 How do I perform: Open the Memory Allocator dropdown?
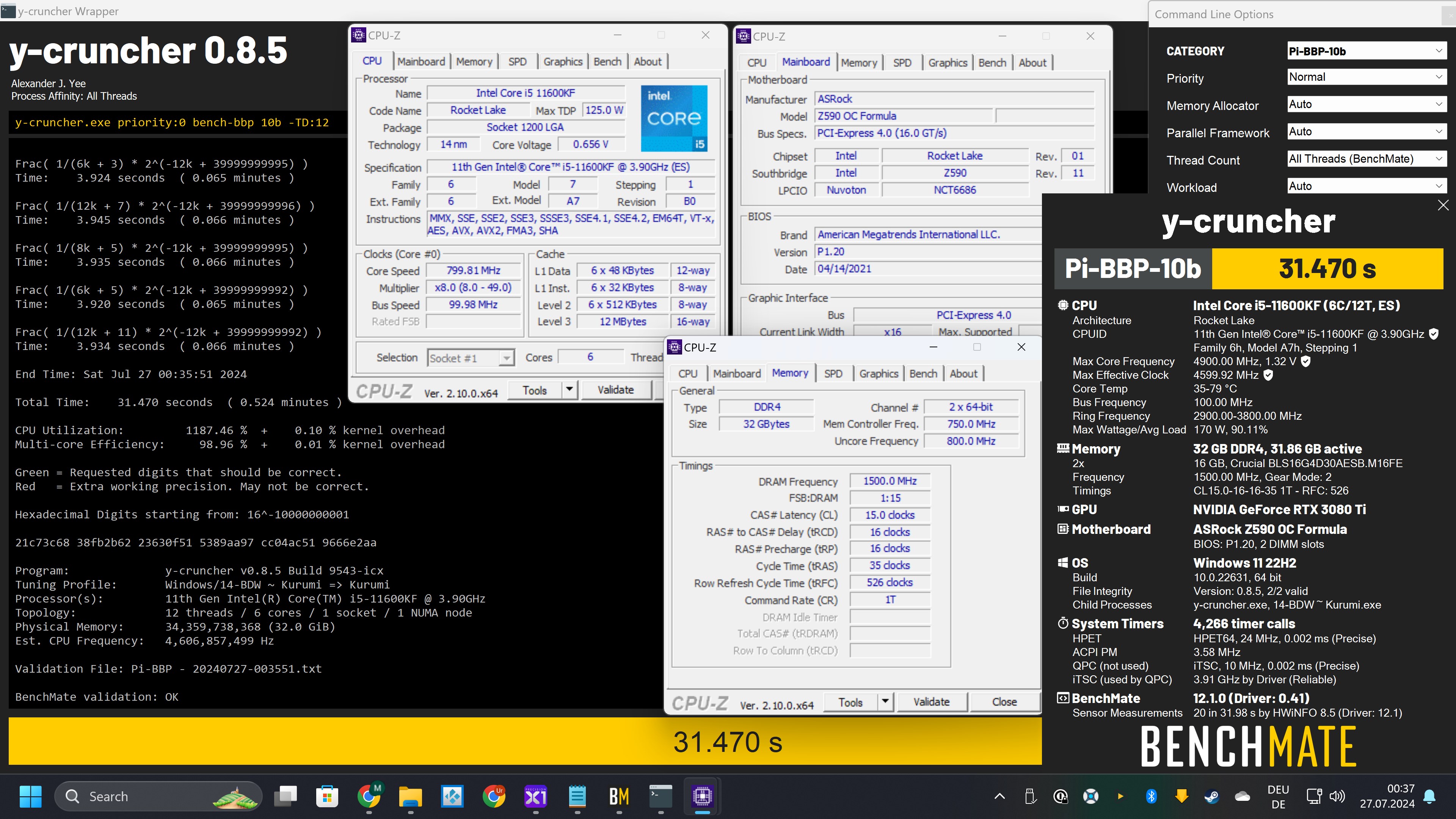click(1366, 104)
